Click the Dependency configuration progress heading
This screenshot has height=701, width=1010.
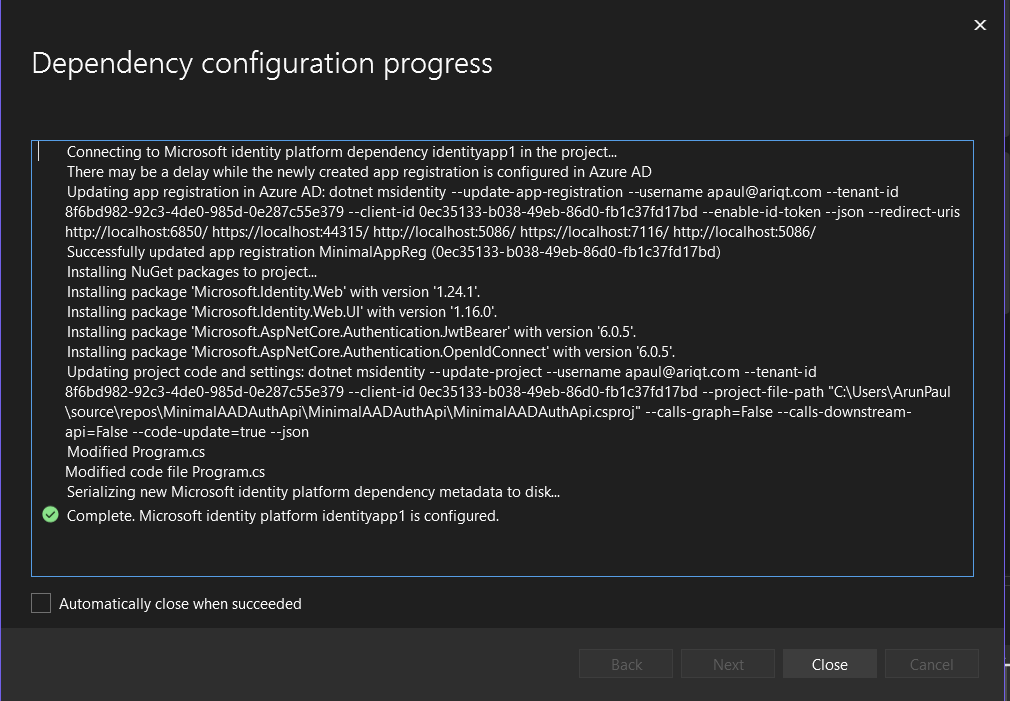tap(262, 64)
